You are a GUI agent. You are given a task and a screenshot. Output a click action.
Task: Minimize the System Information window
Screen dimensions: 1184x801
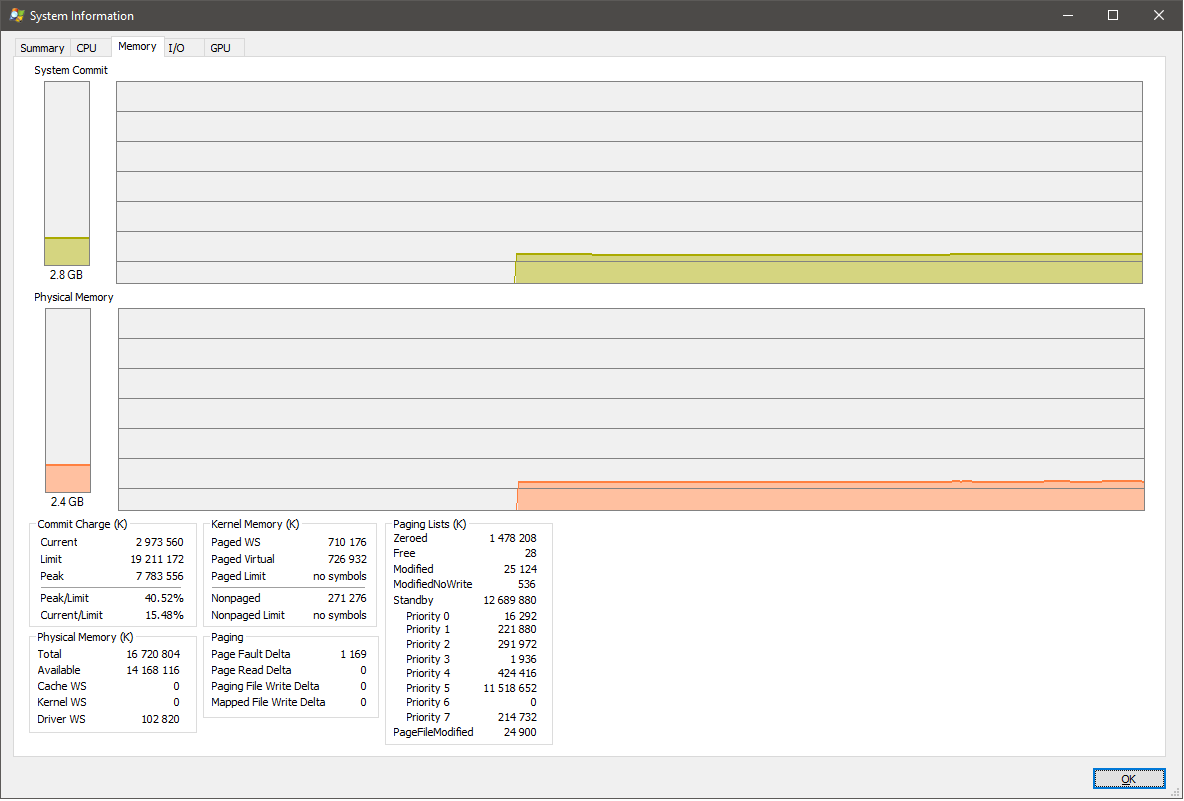click(x=1068, y=15)
